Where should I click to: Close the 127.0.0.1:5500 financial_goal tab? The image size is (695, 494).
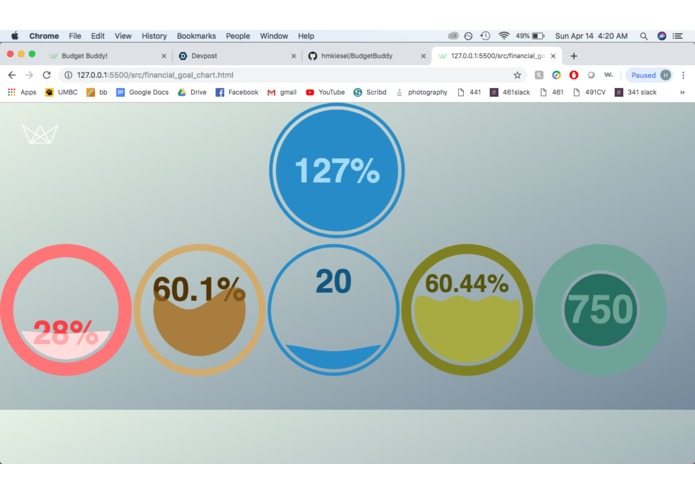click(x=553, y=56)
